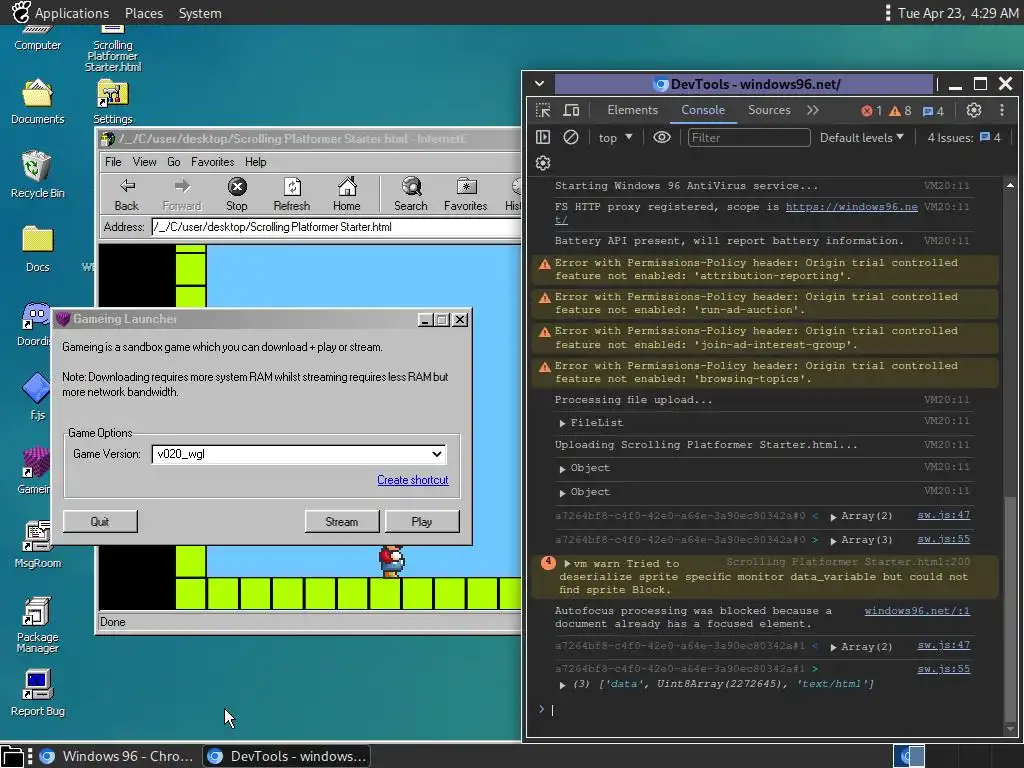Open the Applications panel menu
The image size is (1024, 768).
(x=72, y=13)
